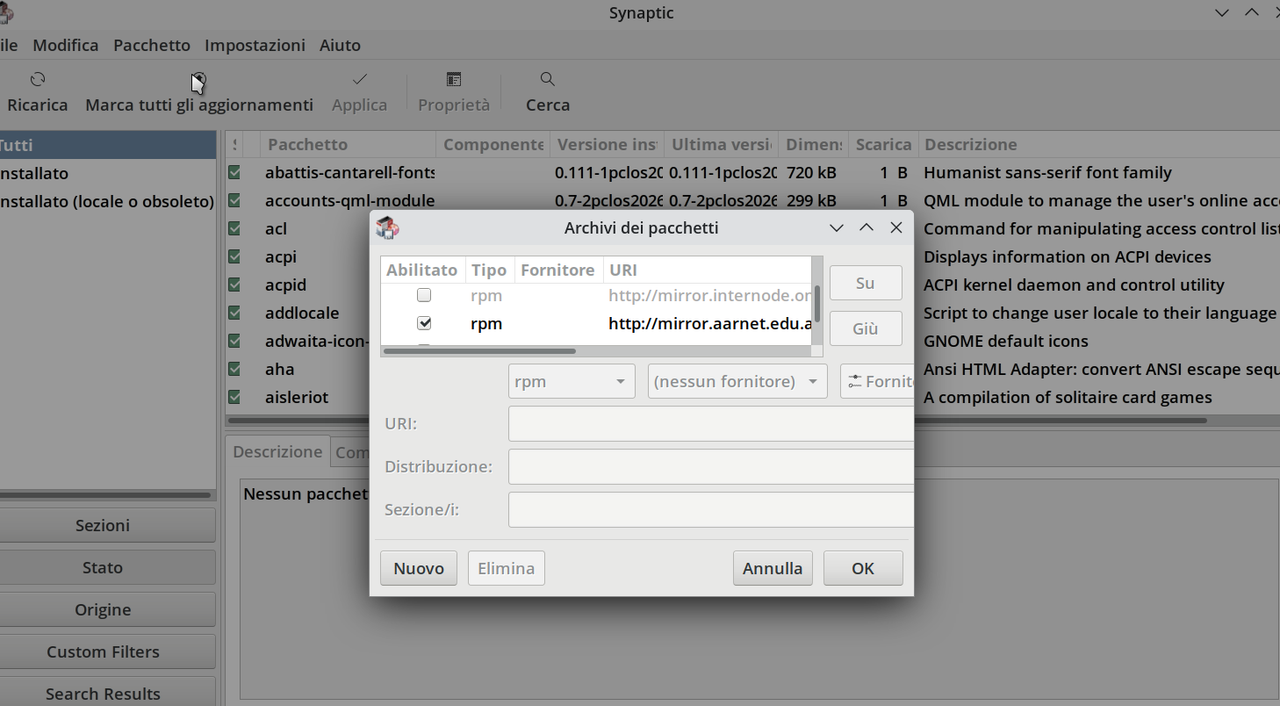Sort by the Descrizione column header
Viewport: 1280px width, 706px height.
click(x=1100, y=144)
